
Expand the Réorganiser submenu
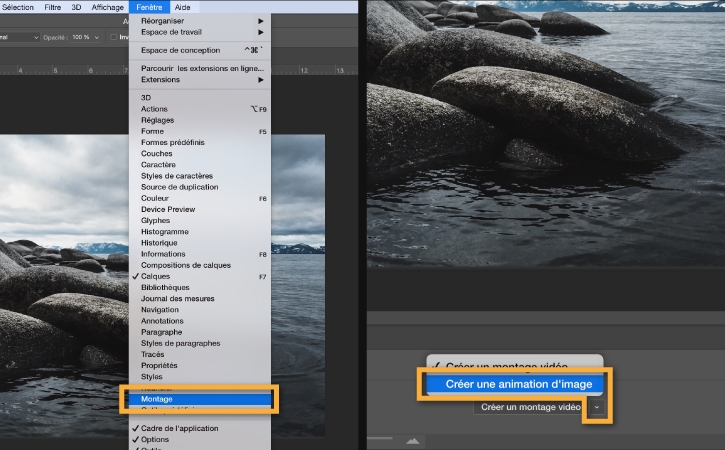(x=200, y=21)
